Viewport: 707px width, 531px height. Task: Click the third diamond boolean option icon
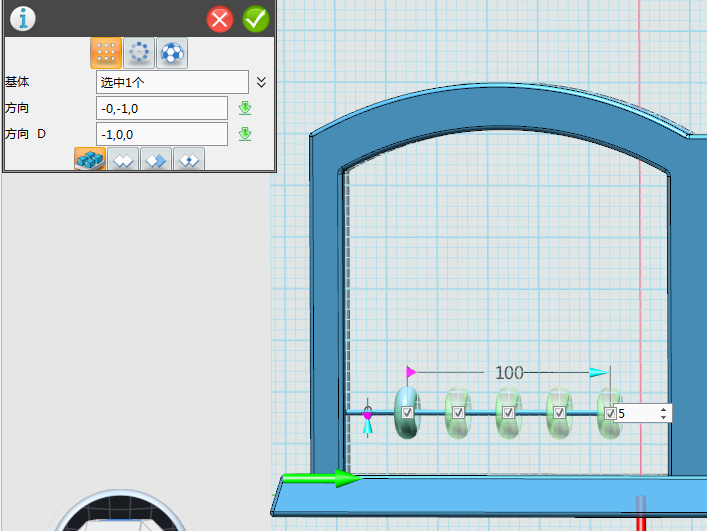[156, 160]
